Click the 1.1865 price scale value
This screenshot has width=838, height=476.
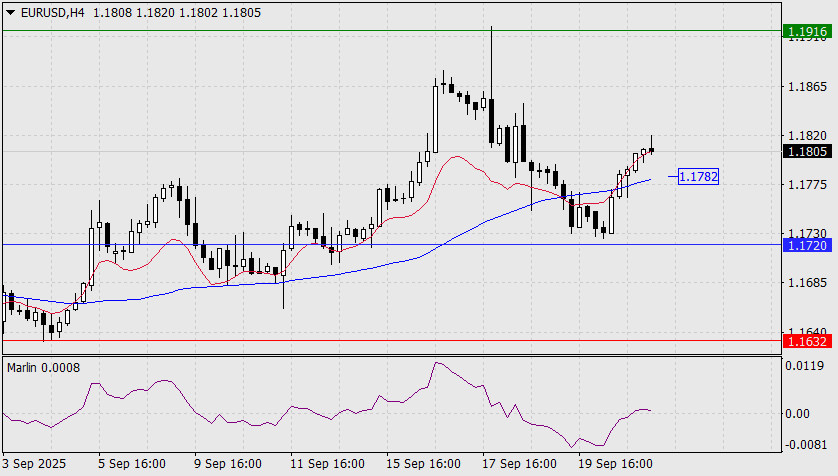tap(807, 87)
